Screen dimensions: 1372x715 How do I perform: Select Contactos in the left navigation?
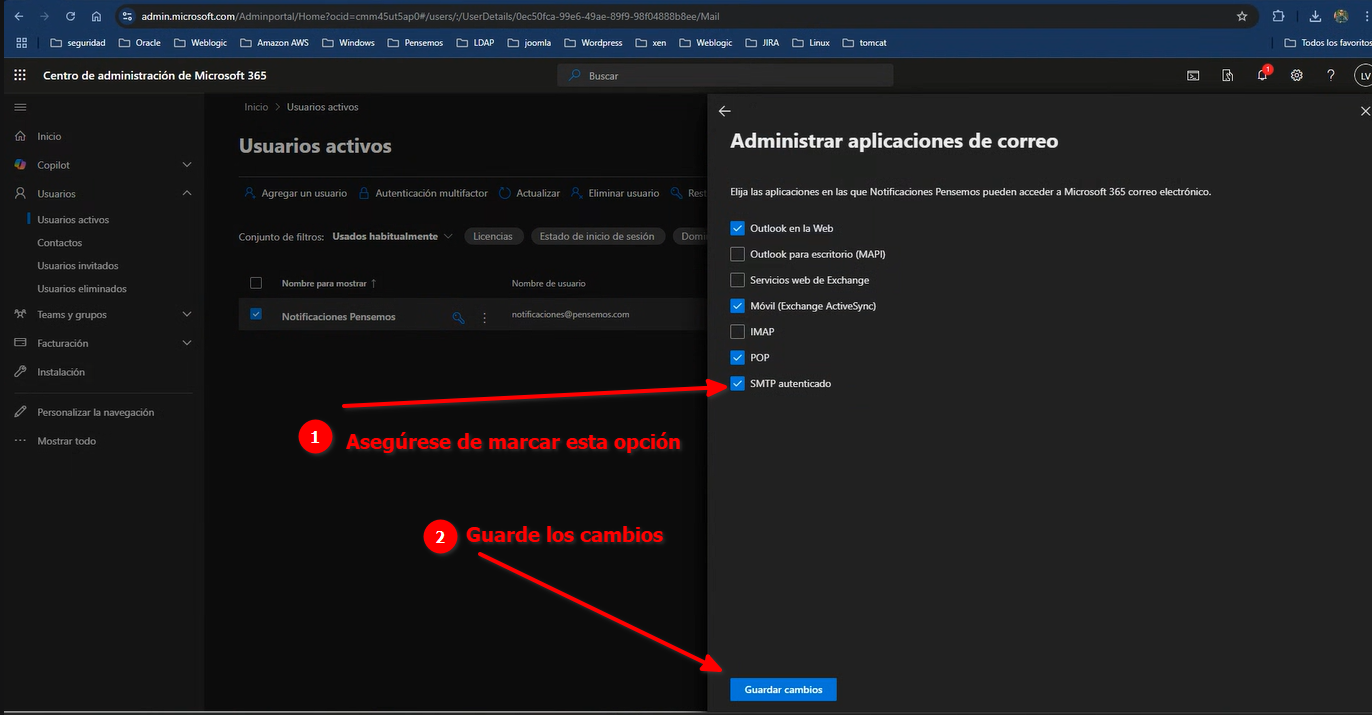(60, 243)
